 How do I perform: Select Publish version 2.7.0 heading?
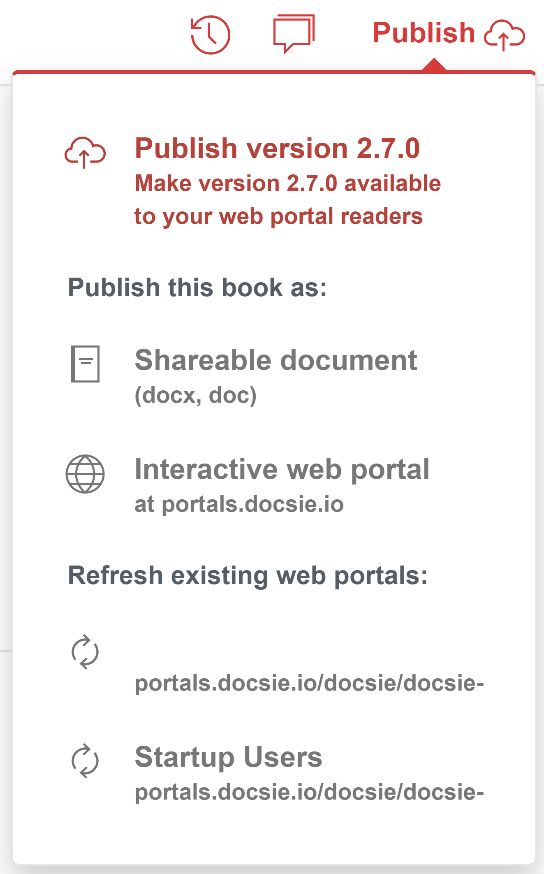277,148
